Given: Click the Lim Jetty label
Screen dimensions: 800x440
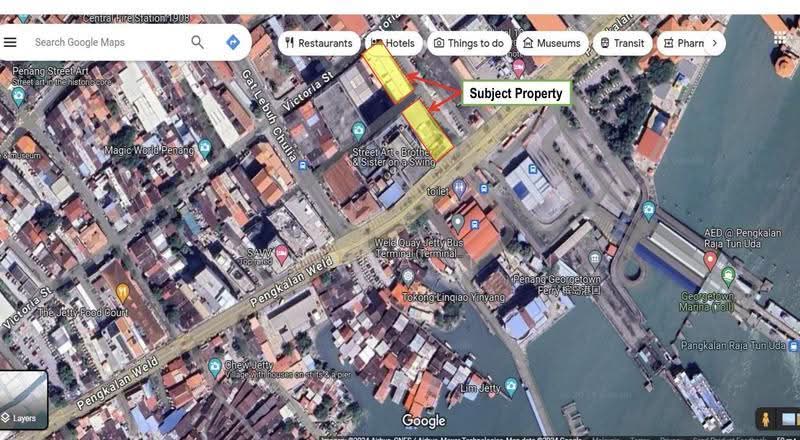Looking at the screenshot, I should (483, 388).
